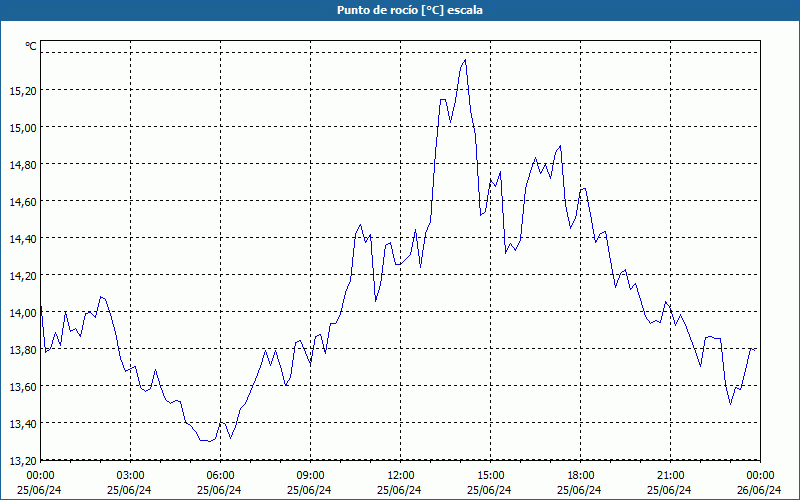Click the chart title 'Punto de rocío [°C] escala'
Image resolution: width=800 pixels, height=500 pixels.
click(410, 10)
